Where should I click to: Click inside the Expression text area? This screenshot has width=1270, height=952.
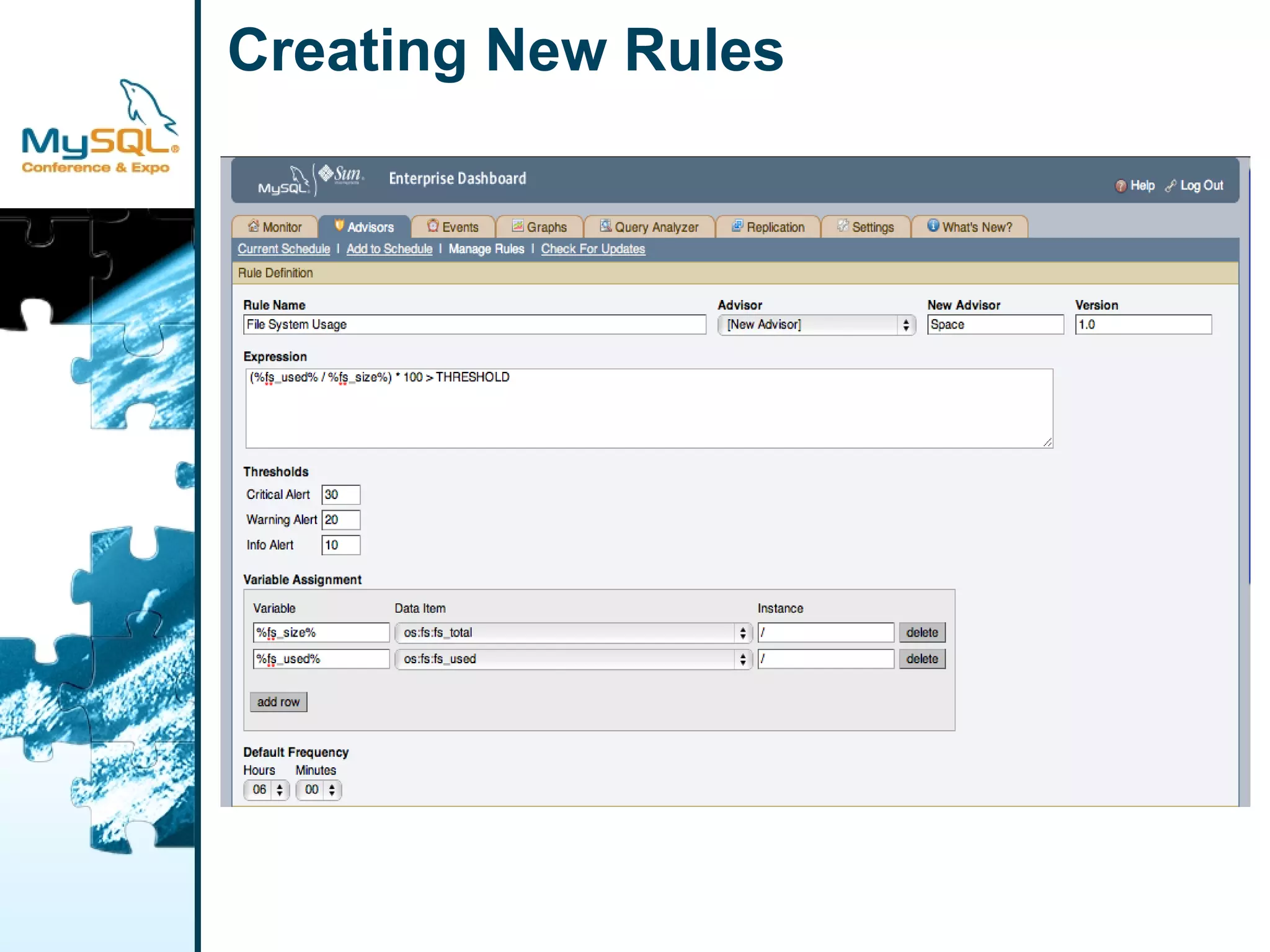coord(649,408)
